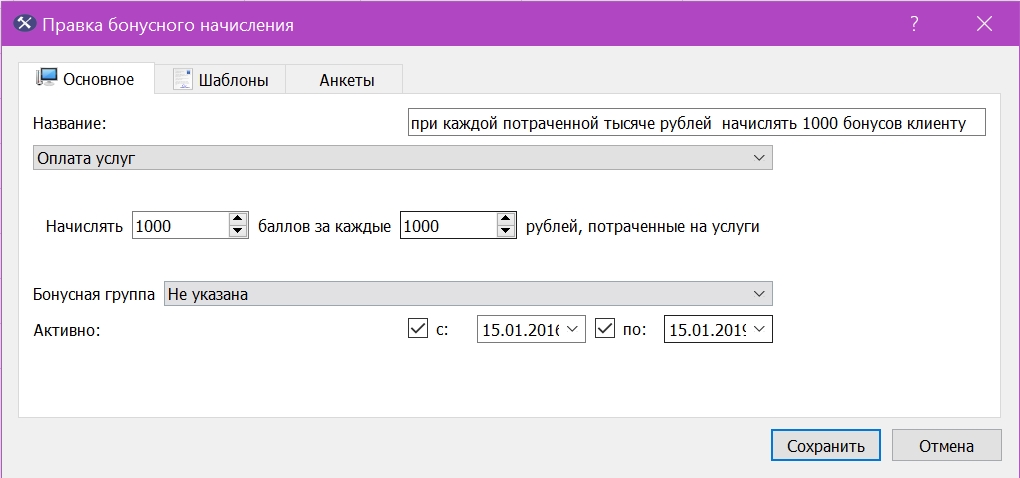Expand the Оплата услуг dropdown
The image size is (1020, 478).
[x=403, y=158]
